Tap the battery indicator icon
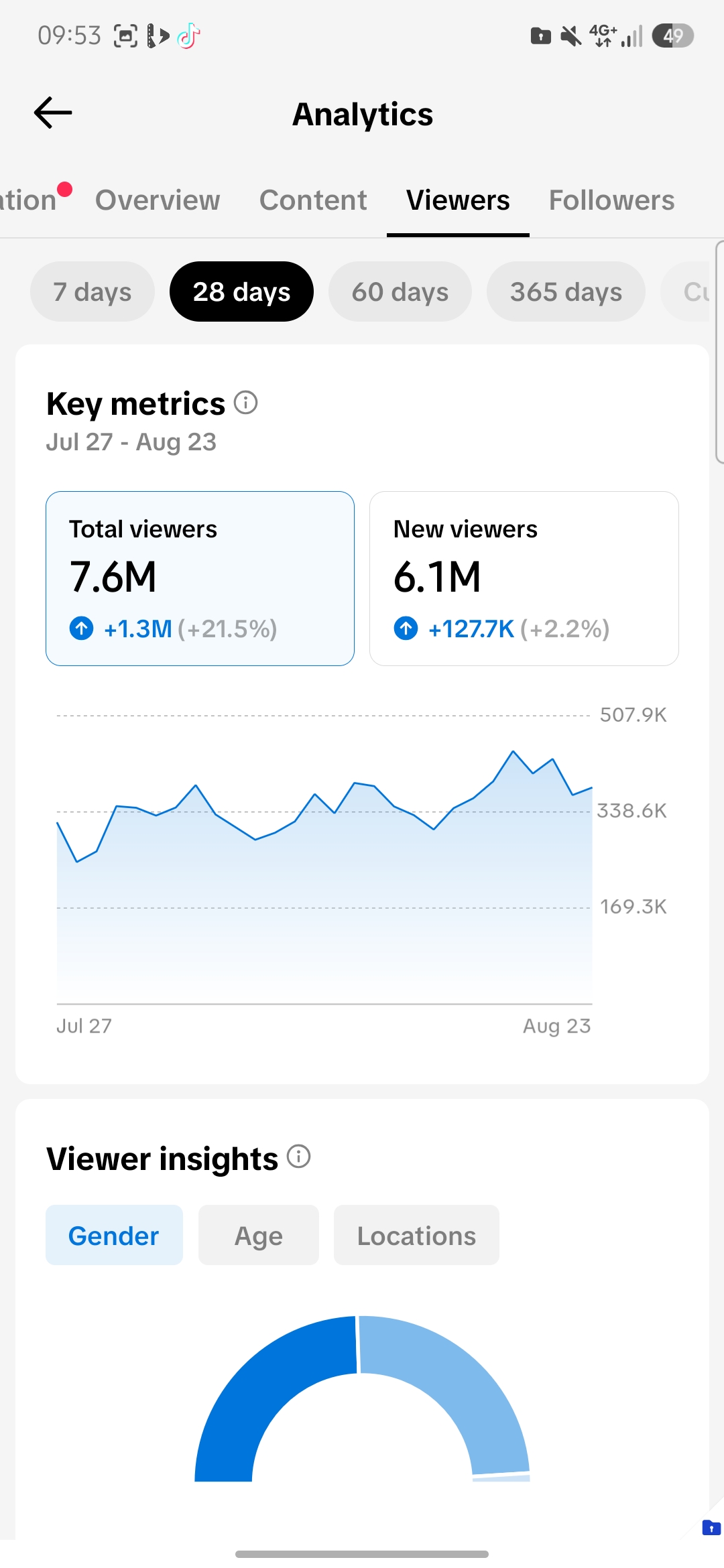Image resolution: width=724 pixels, height=1568 pixels. coord(672,36)
